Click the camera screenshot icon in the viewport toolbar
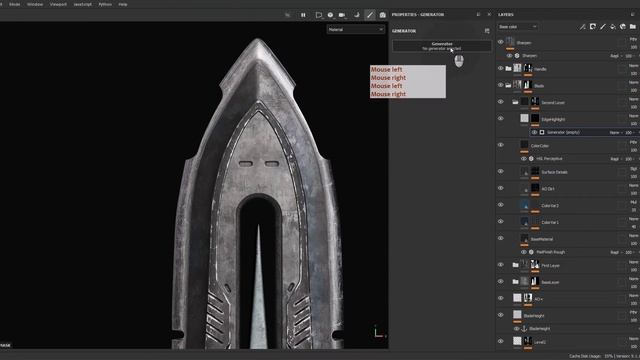Viewport: 640px width, 360px height. pyautogui.click(x=382, y=15)
